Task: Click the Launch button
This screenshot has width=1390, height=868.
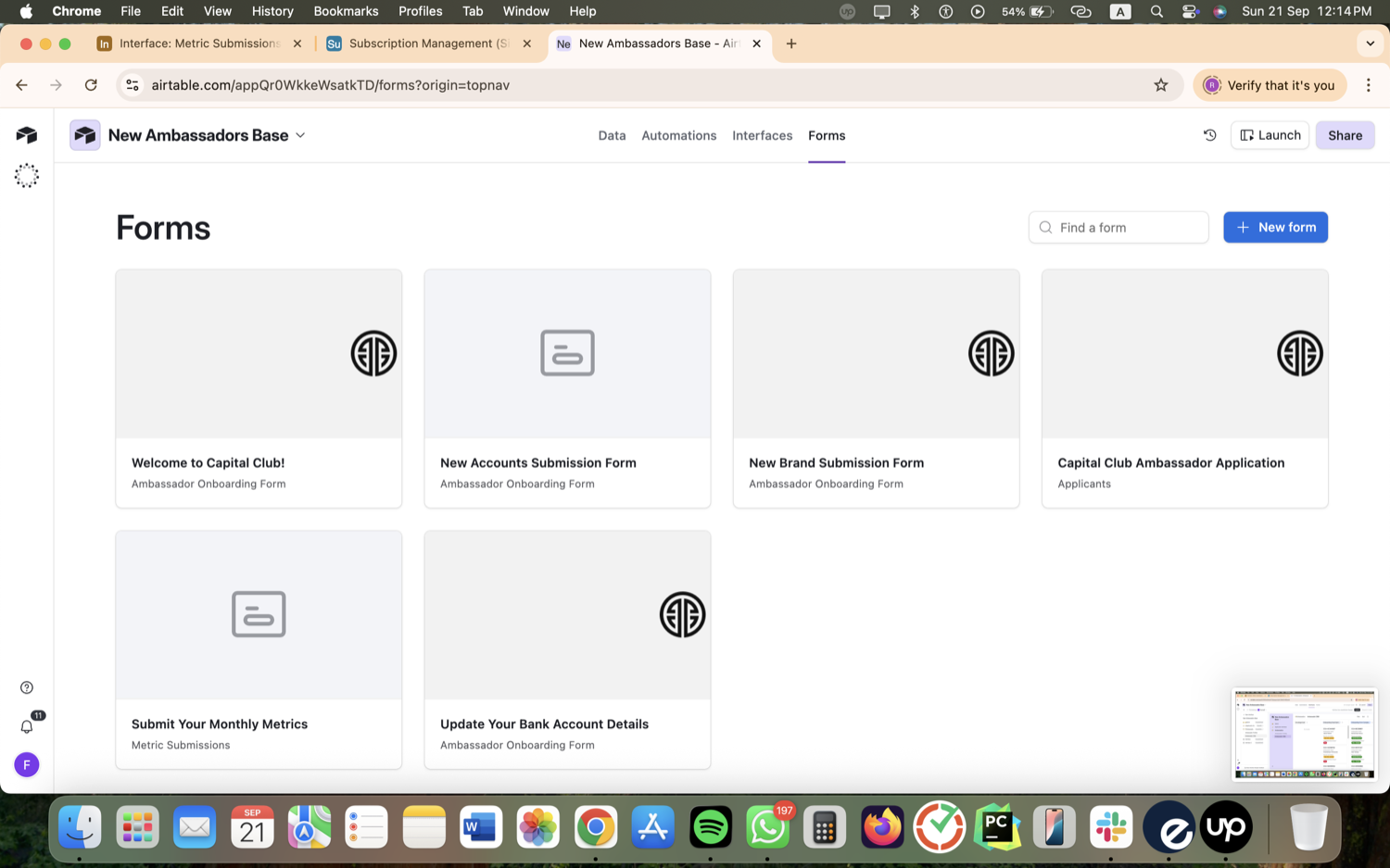Action: click(x=1270, y=135)
